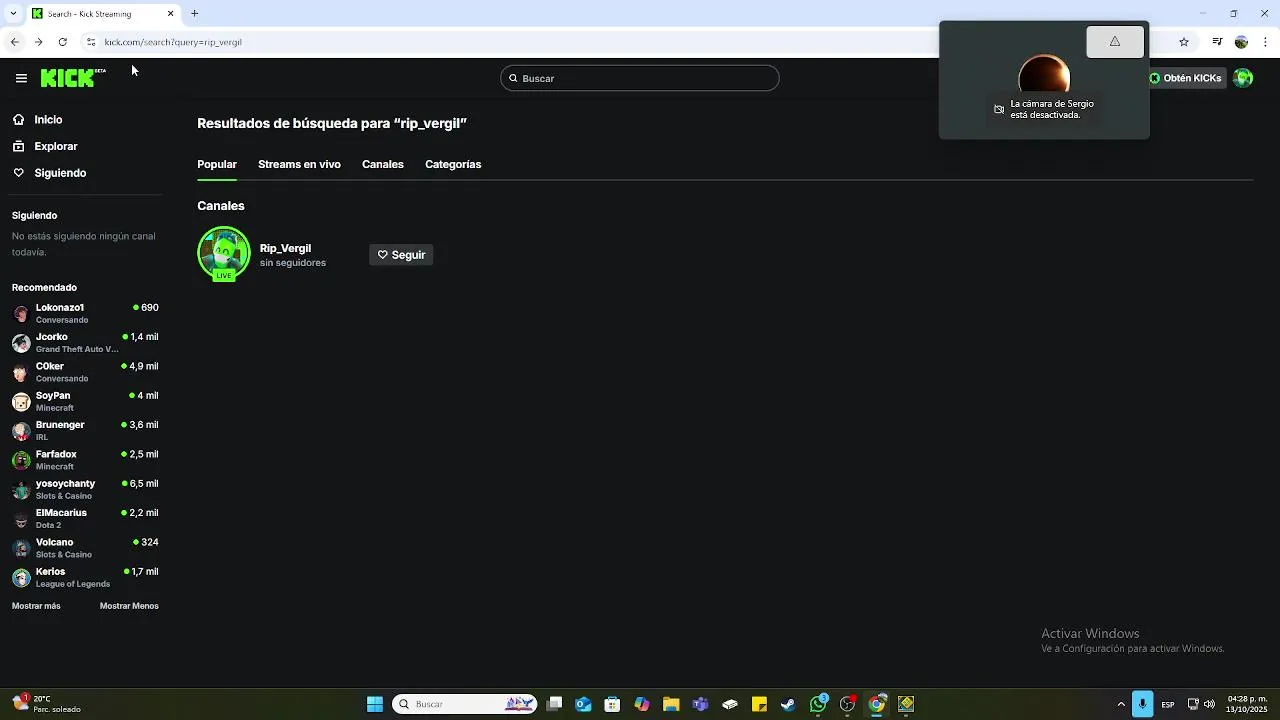
Task: Open recommended channel Brunenger
Action: coord(85,430)
